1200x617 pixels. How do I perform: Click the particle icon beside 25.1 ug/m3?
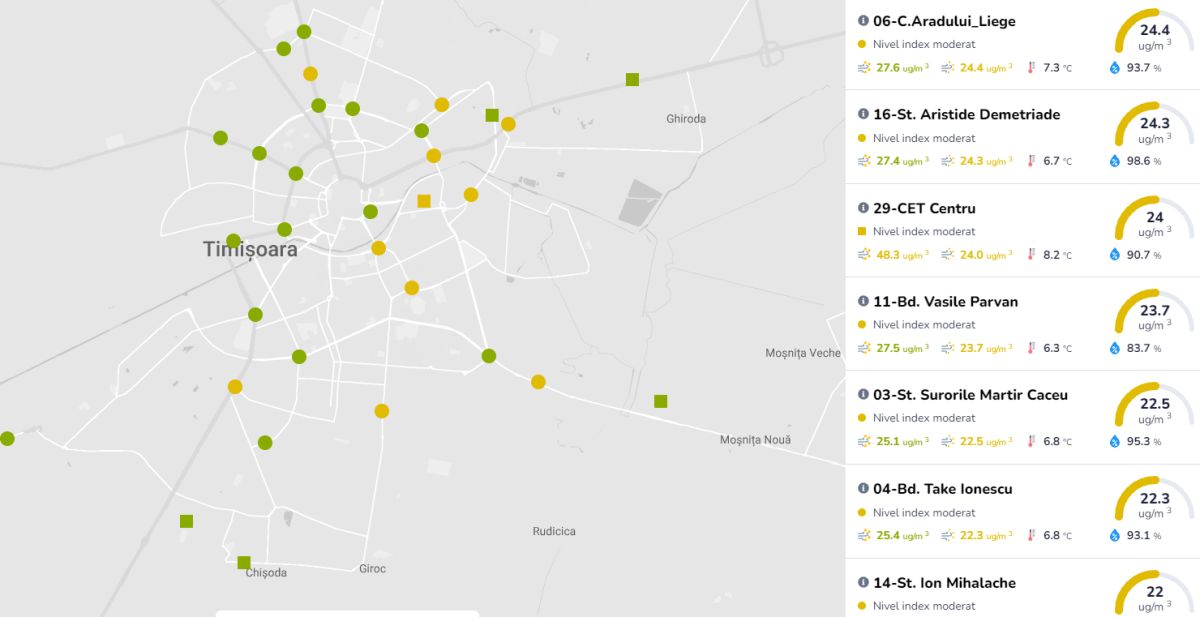click(864, 441)
